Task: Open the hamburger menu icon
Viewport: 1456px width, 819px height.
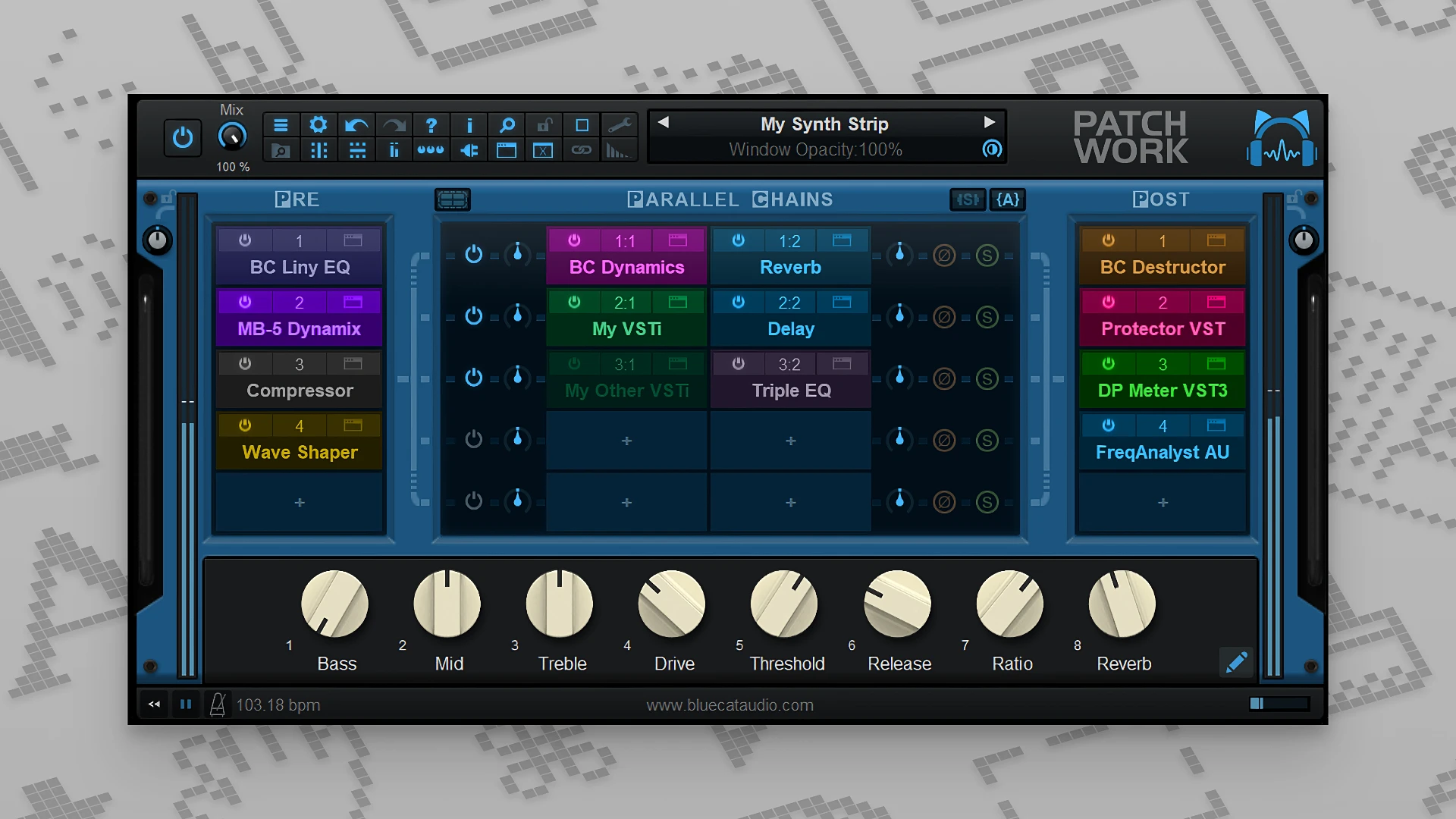Action: click(x=281, y=124)
